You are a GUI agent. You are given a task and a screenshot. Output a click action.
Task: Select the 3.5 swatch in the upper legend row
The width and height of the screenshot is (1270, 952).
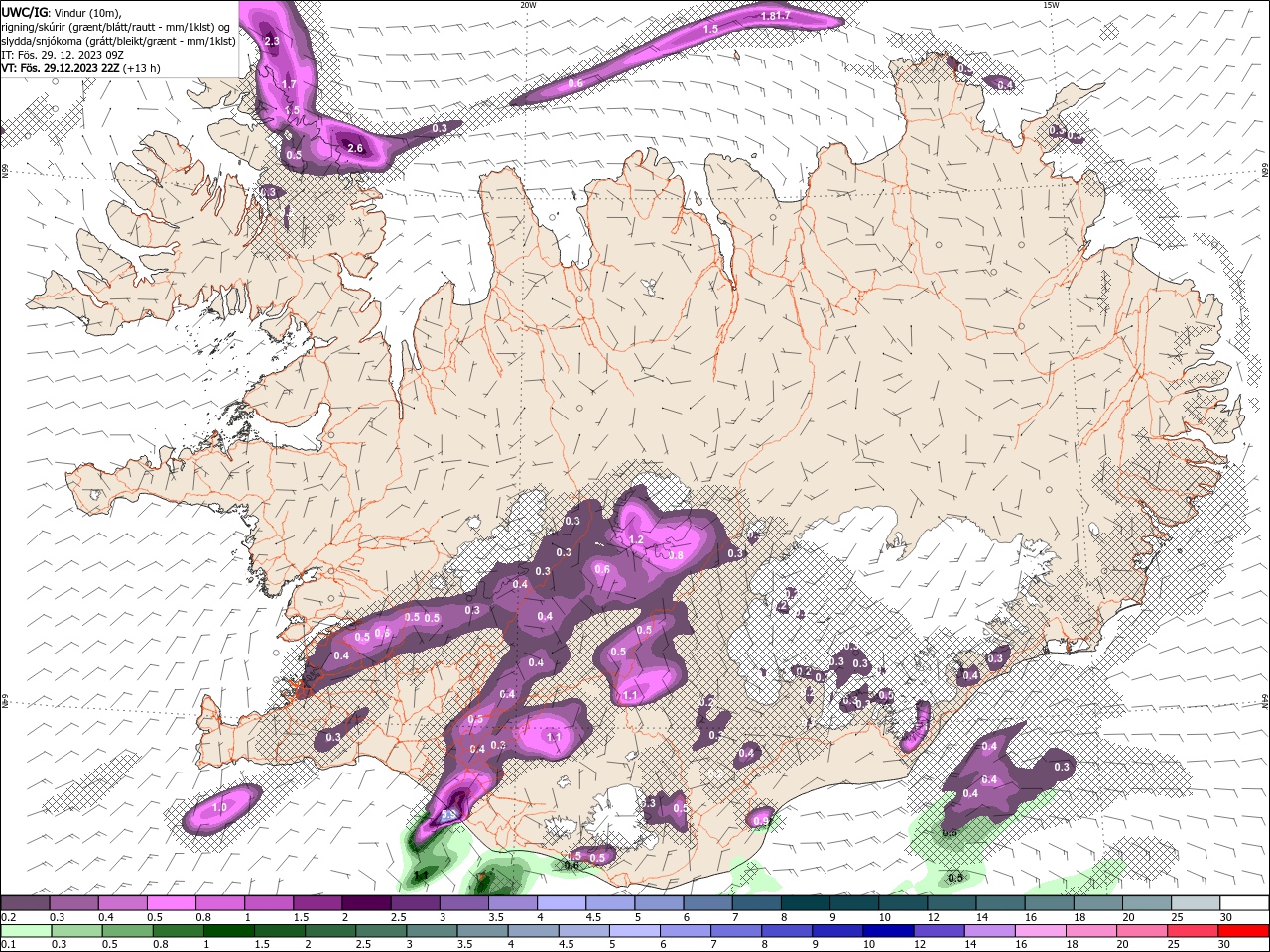pos(512,903)
